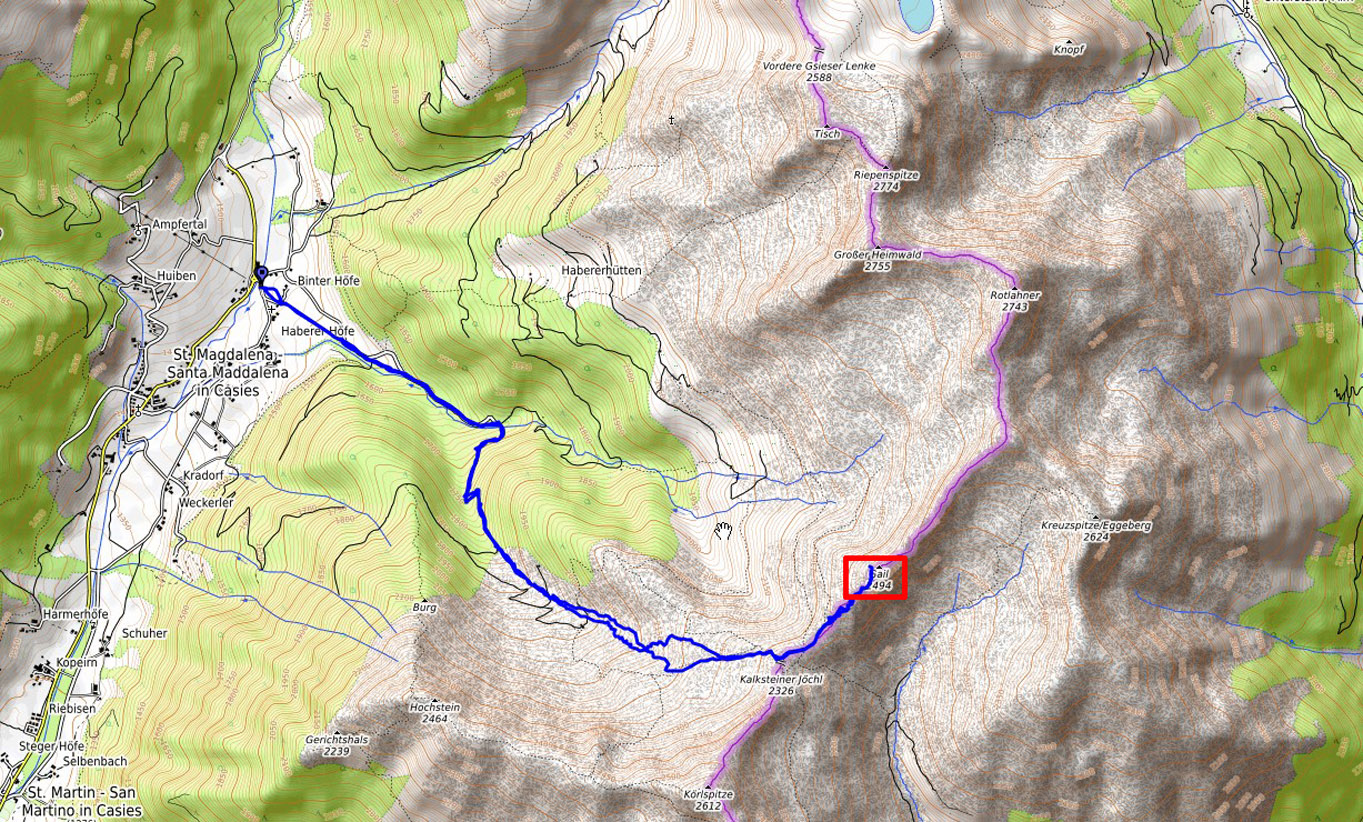1363x822 pixels.
Task: Click the Hochstein 2464 peak label
Action: tap(434, 712)
